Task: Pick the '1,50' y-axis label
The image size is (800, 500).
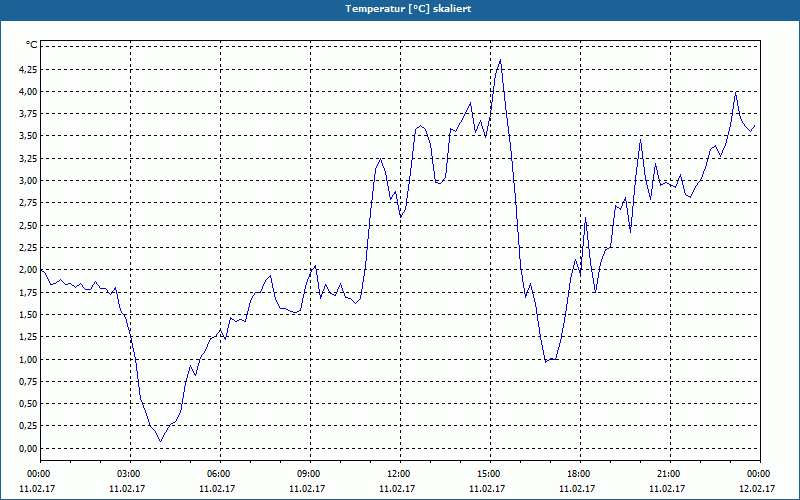Action: [28, 314]
